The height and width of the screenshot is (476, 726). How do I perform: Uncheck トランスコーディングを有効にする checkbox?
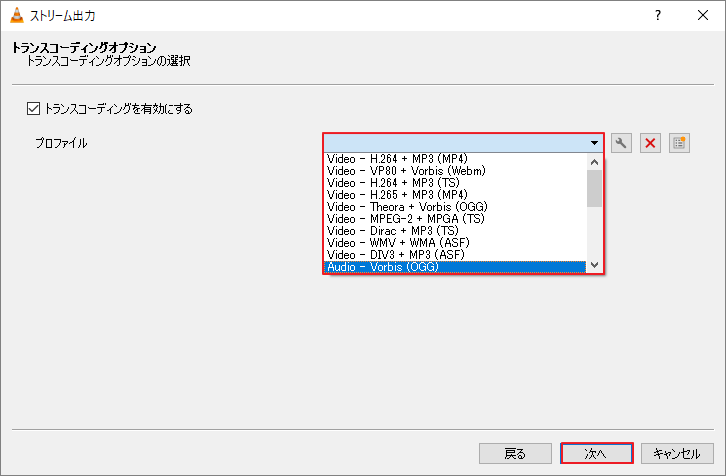[x=33, y=109]
